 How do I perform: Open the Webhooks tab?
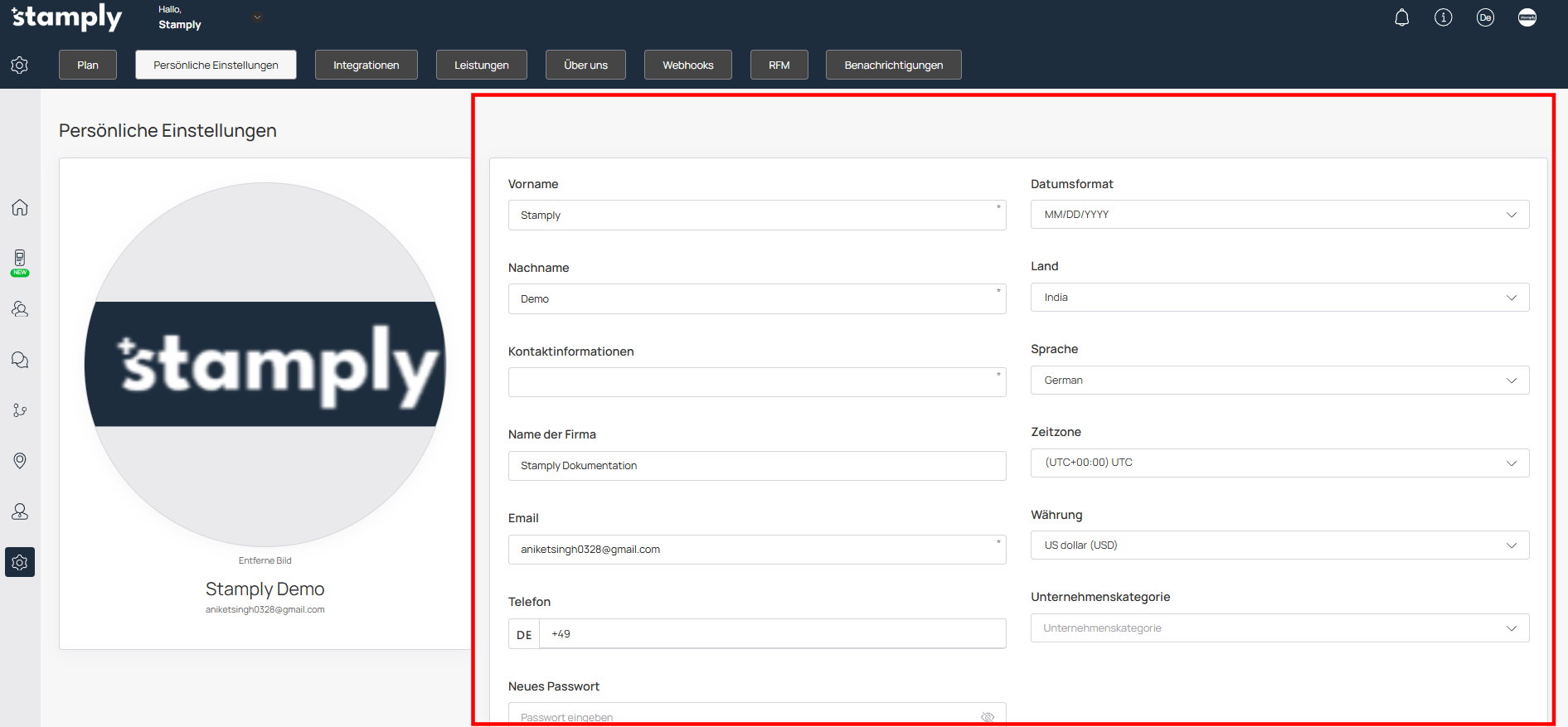pyautogui.click(x=687, y=65)
